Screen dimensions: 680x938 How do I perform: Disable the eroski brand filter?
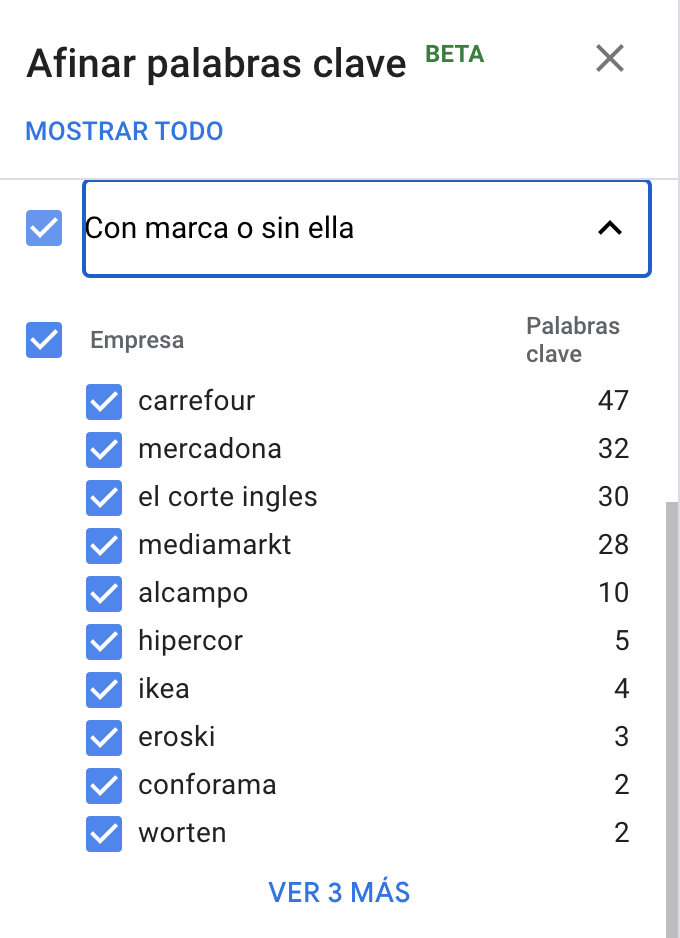point(104,737)
